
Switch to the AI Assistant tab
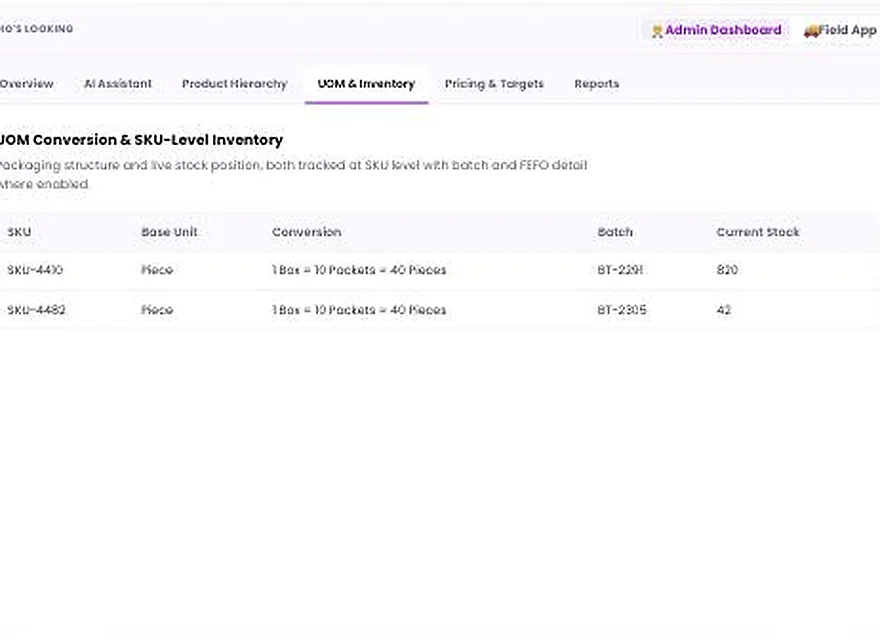(x=118, y=84)
